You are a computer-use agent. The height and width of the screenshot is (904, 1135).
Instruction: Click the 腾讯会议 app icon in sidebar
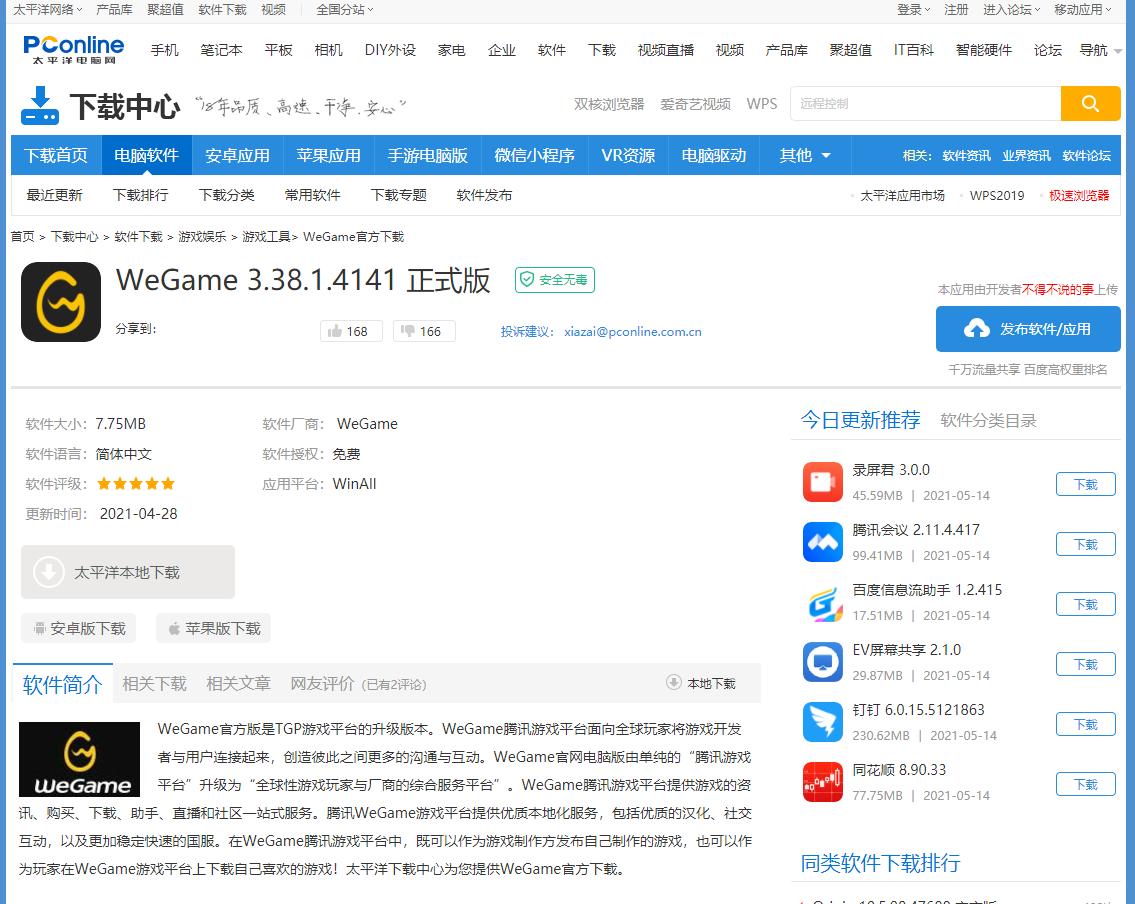point(822,542)
